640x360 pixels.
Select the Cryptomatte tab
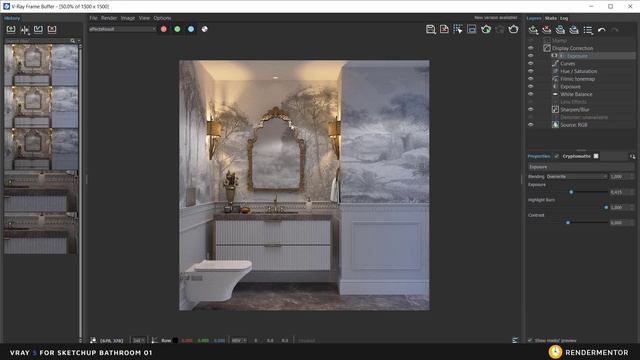coord(576,156)
